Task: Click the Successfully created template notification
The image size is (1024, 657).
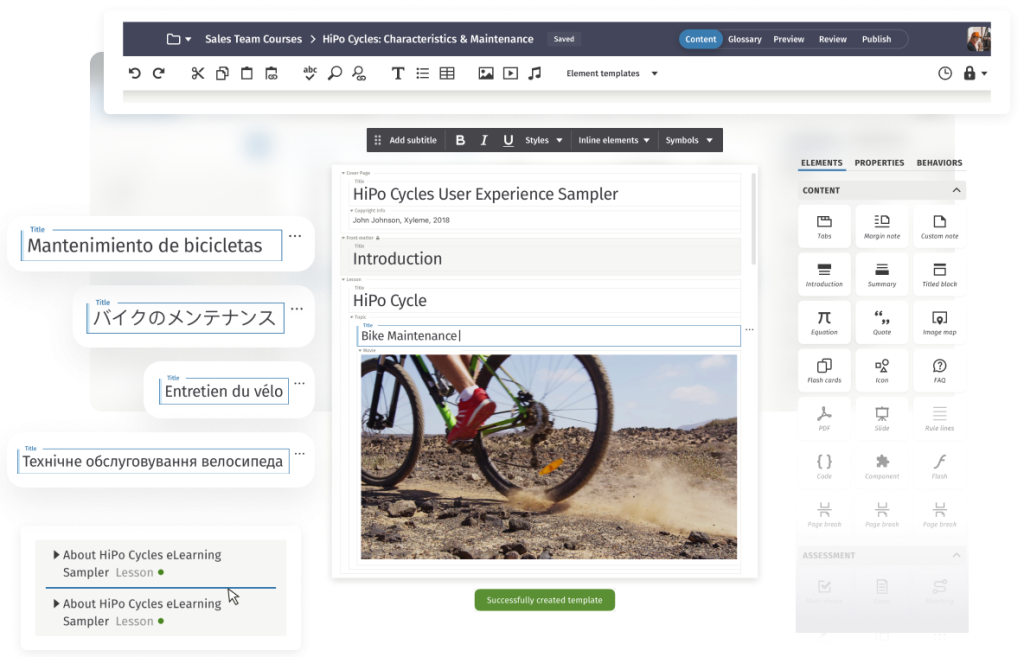Action: click(x=544, y=600)
